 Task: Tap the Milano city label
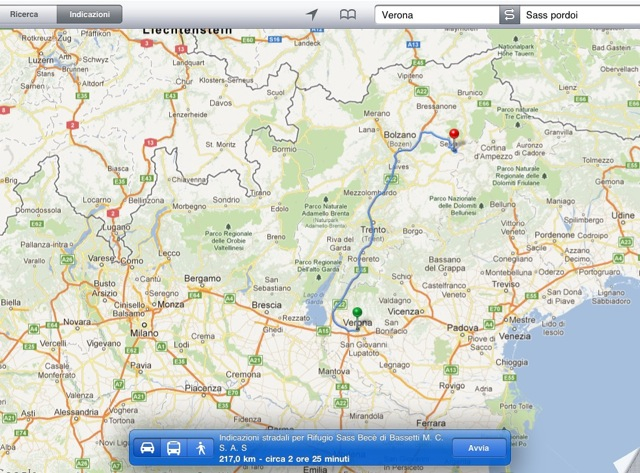click(x=144, y=333)
